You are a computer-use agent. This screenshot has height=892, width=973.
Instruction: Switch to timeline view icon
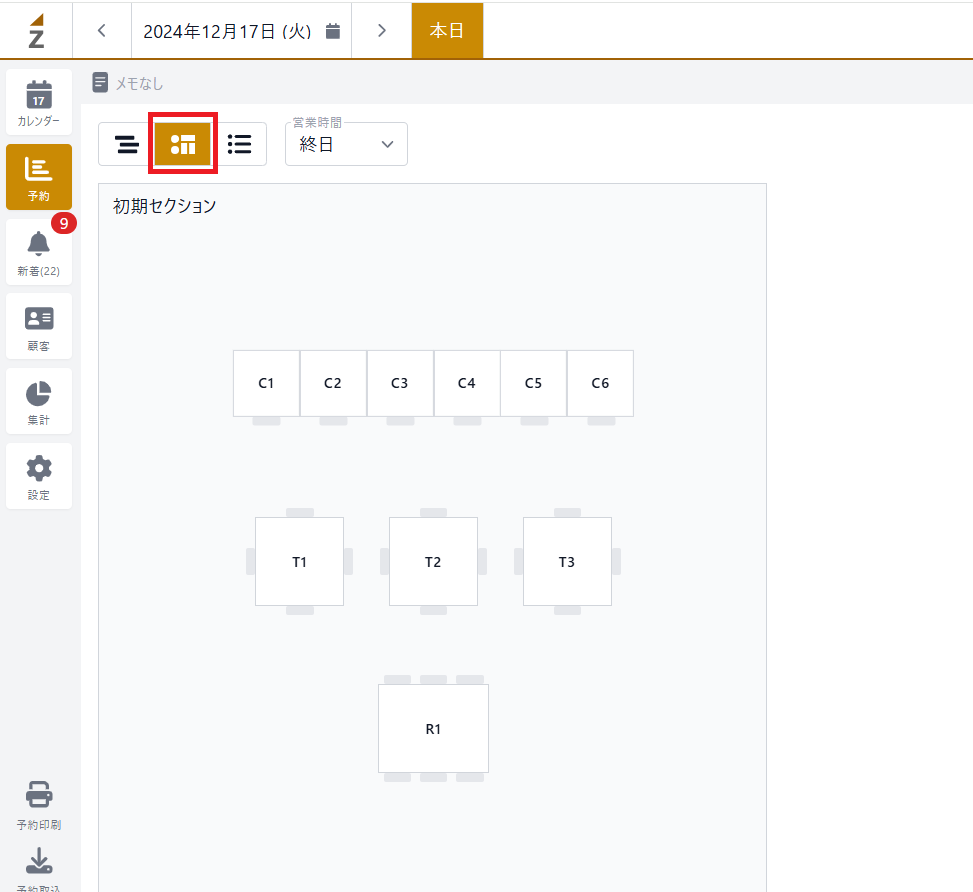127,144
